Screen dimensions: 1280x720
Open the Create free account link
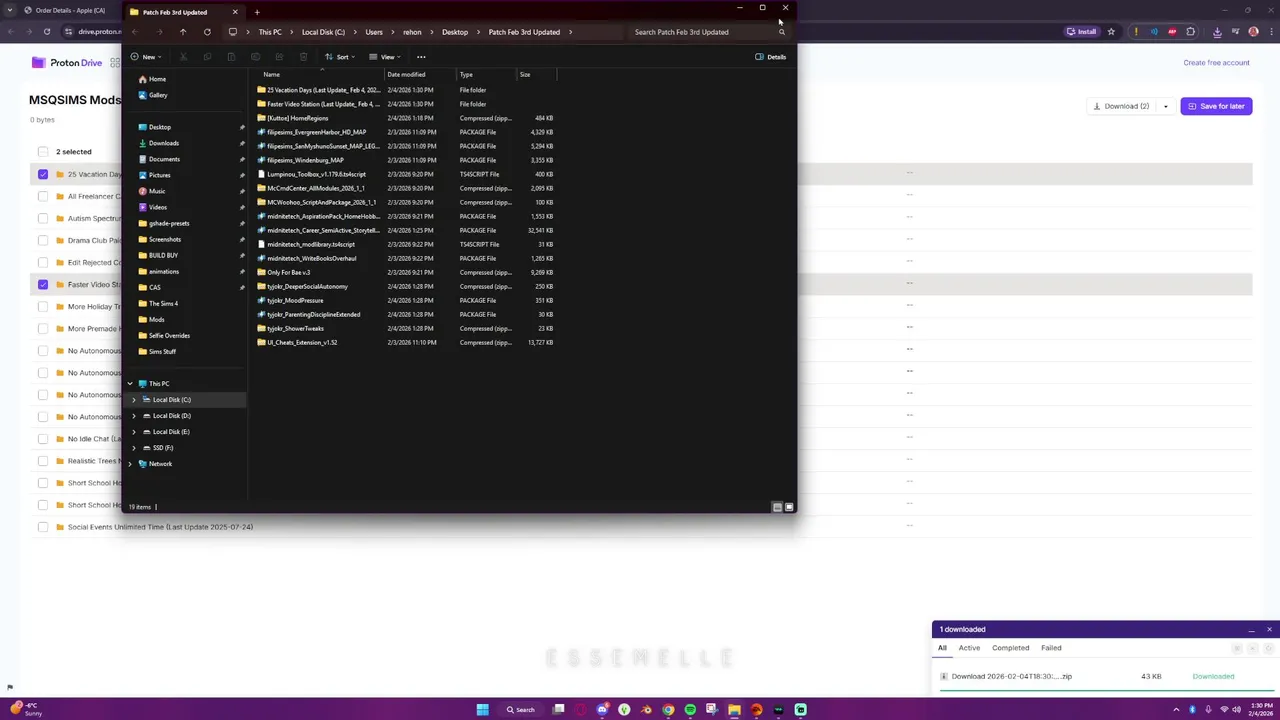1216,62
